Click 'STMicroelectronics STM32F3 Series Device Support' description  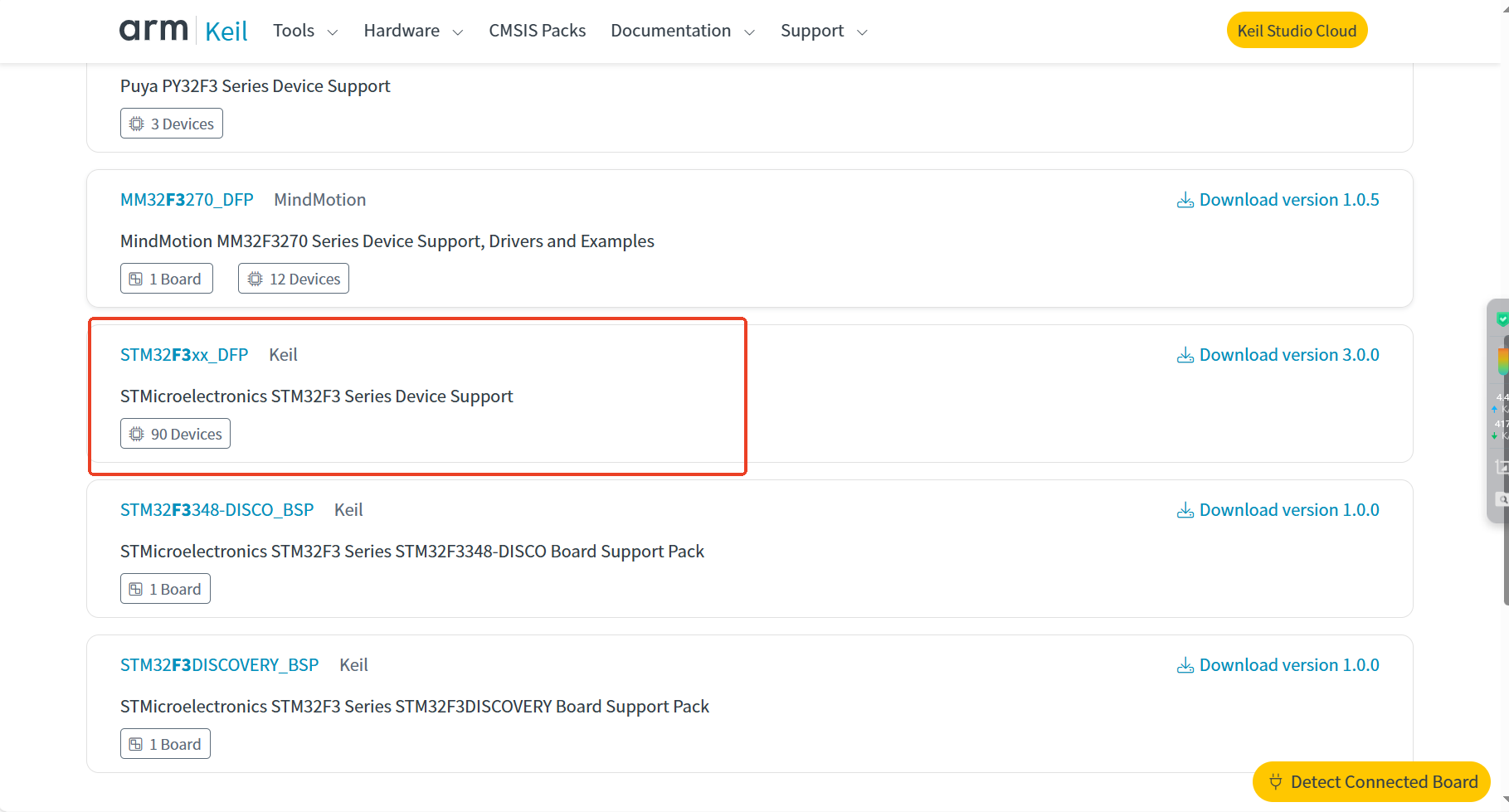point(317,396)
